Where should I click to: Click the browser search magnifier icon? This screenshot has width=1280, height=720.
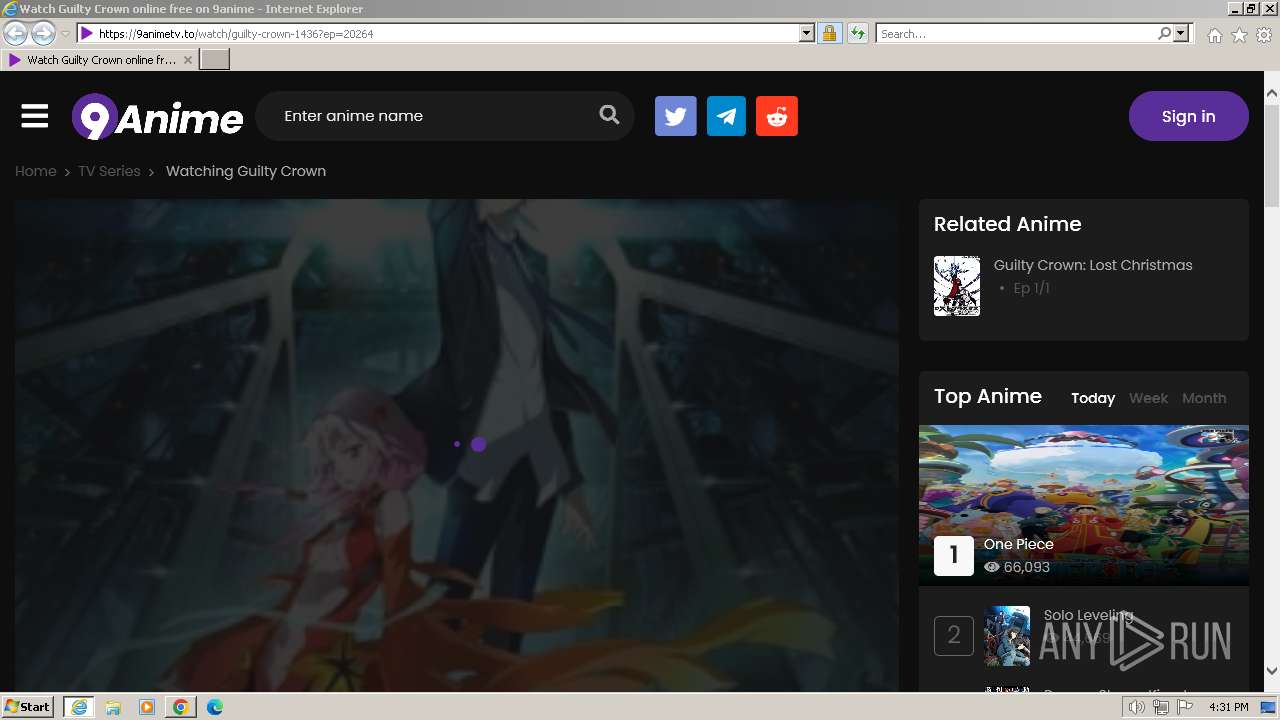[x=1164, y=33]
